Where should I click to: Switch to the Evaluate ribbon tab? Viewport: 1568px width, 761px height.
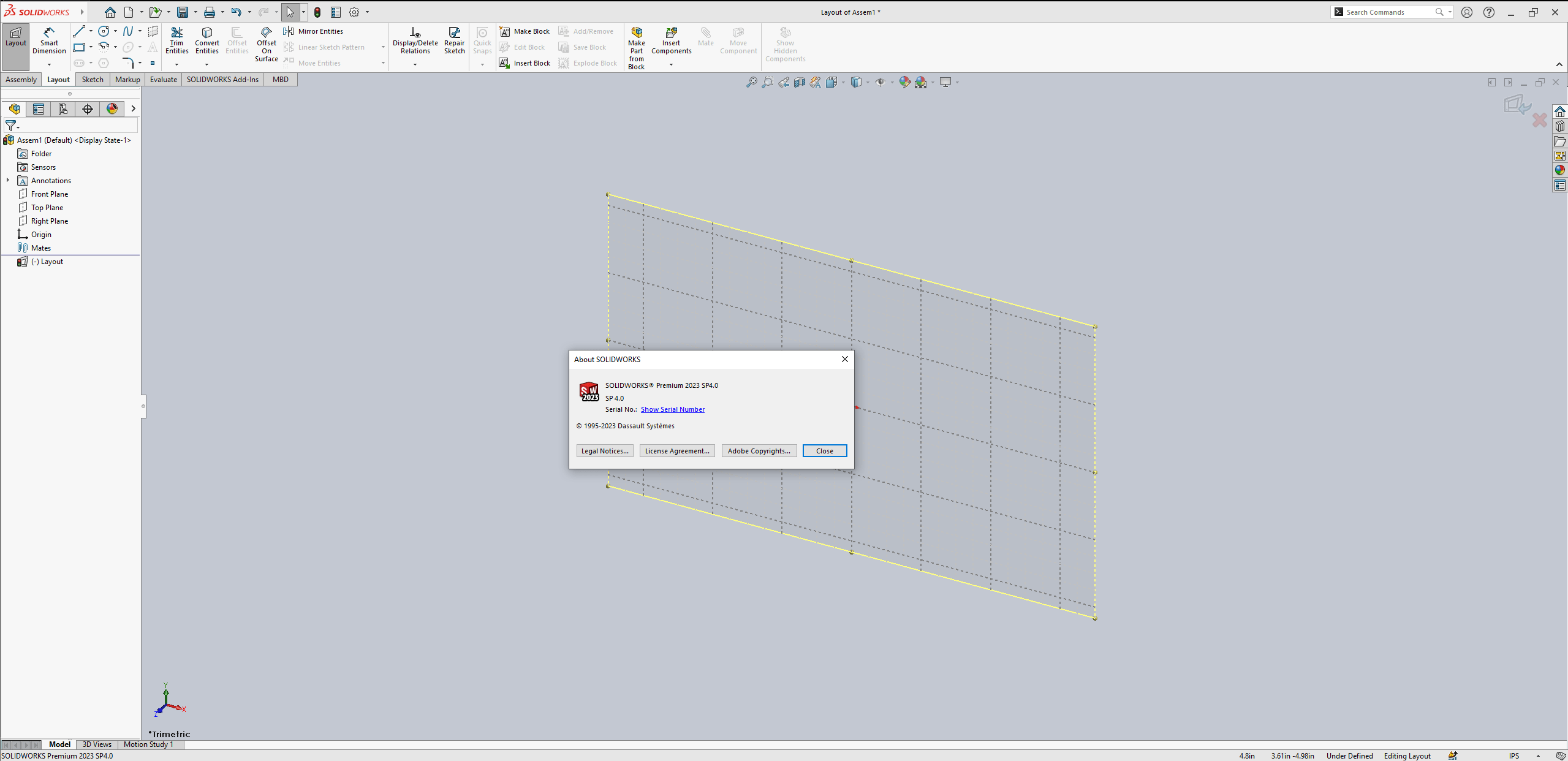[164, 80]
